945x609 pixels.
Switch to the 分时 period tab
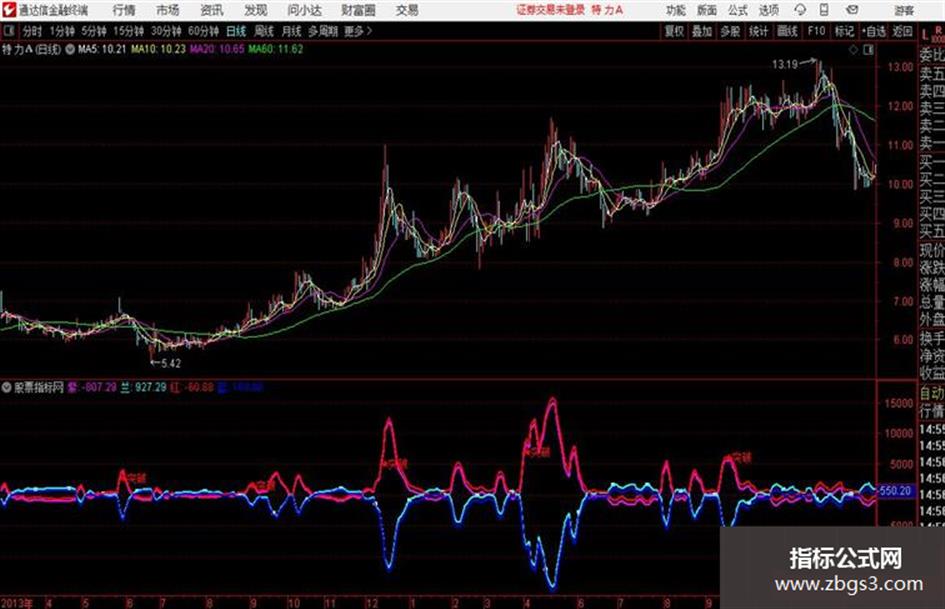(32, 31)
